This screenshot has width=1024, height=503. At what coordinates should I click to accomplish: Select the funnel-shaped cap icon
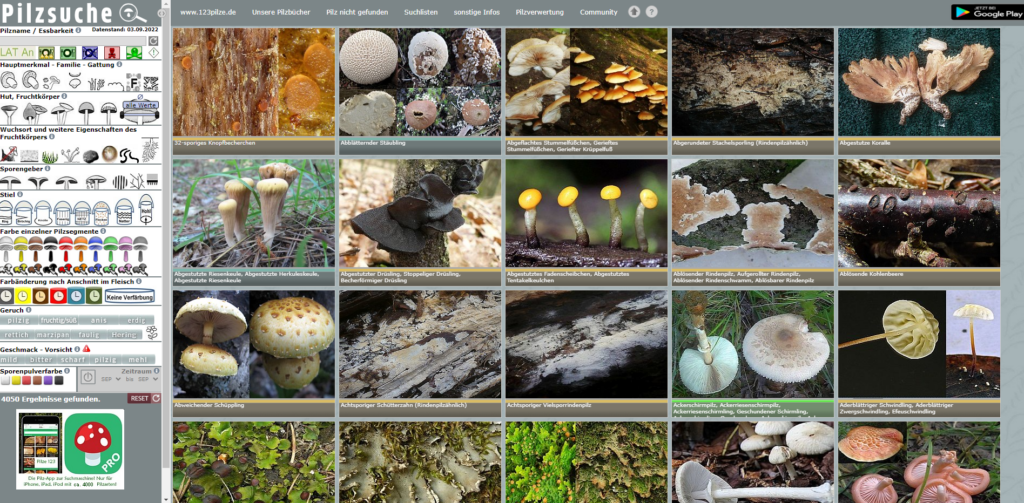[x=8, y=113]
